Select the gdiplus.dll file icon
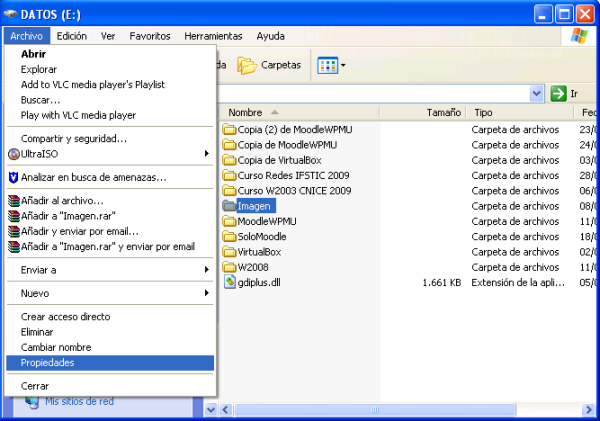The image size is (600, 421). click(x=229, y=283)
